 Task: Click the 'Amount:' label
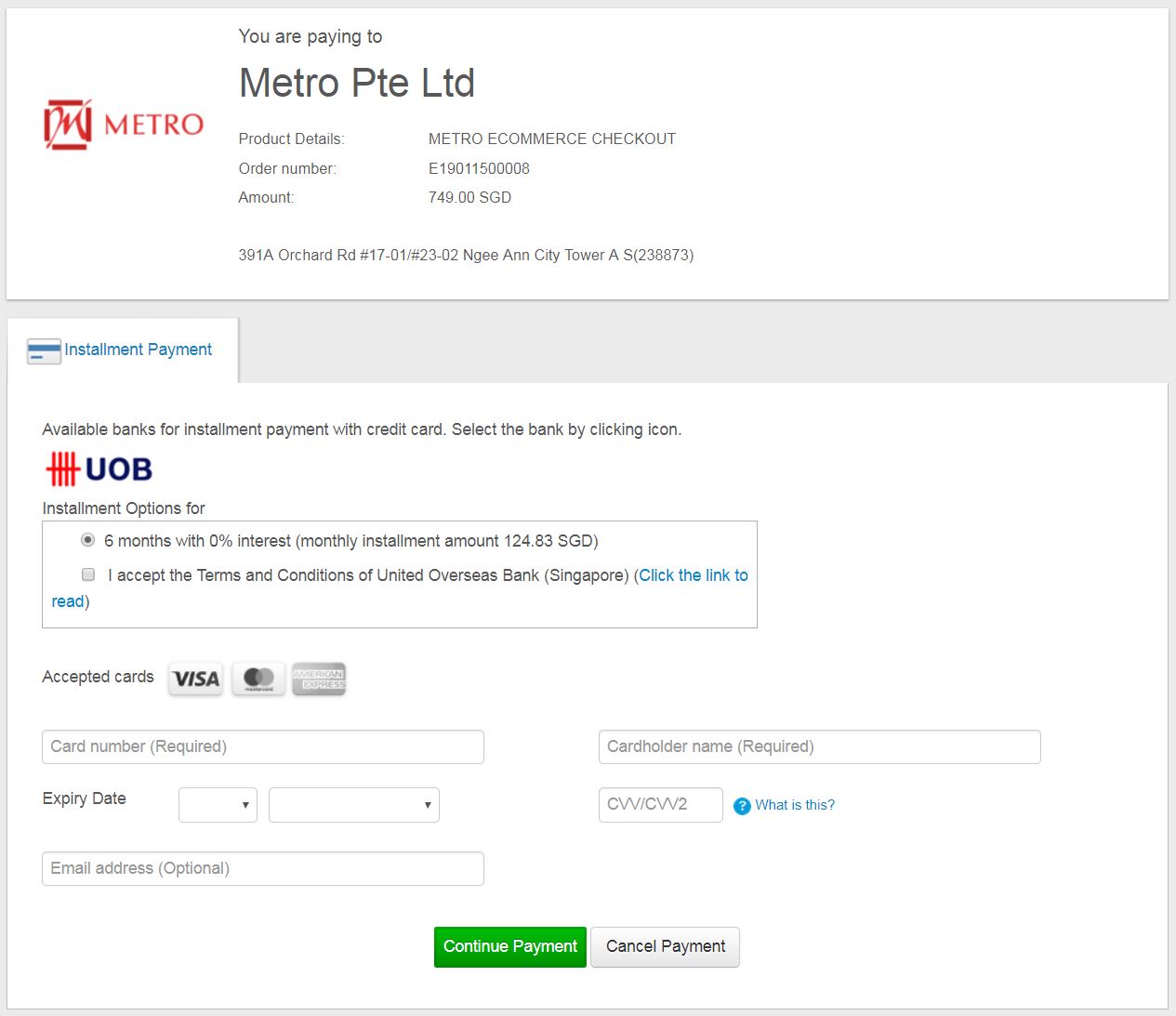pyautogui.click(x=266, y=197)
